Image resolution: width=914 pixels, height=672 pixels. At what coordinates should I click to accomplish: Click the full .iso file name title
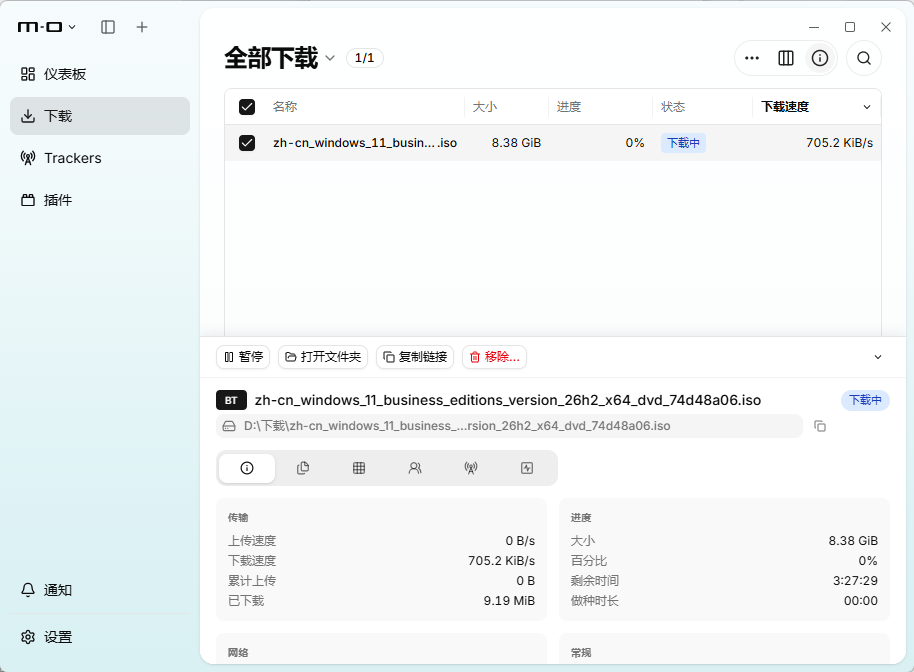click(508, 400)
